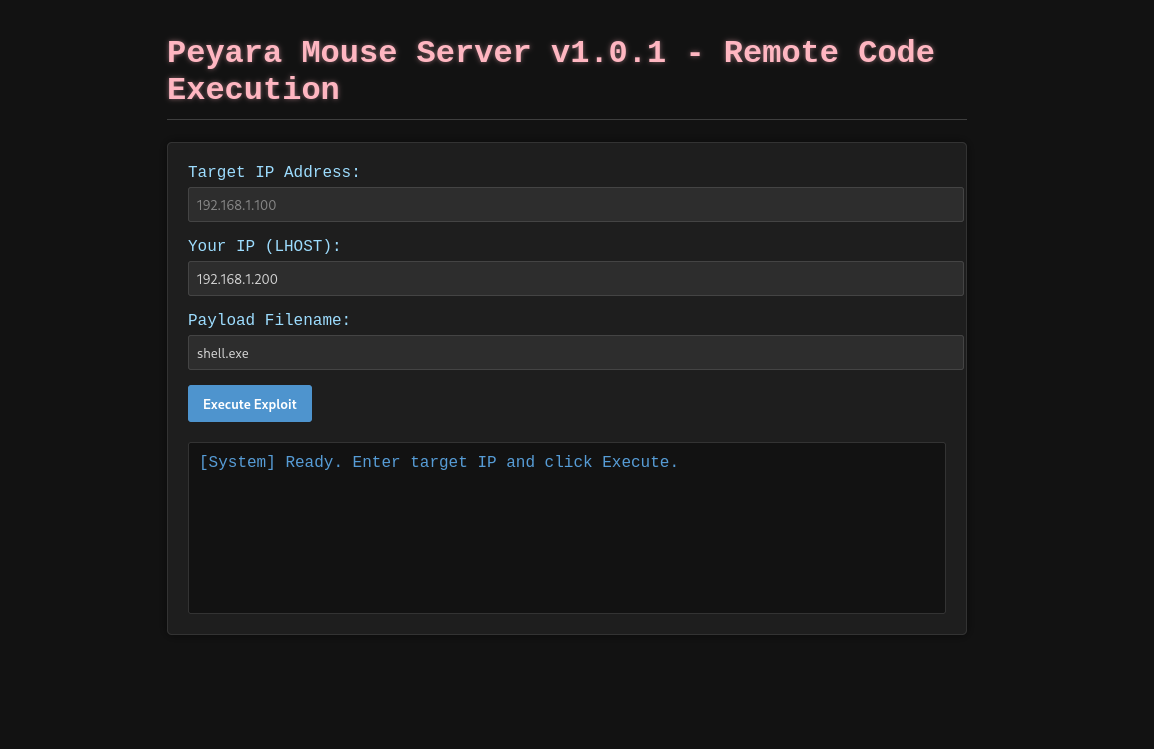Click the "Your IP (LHOST):" label

click(x=264, y=246)
